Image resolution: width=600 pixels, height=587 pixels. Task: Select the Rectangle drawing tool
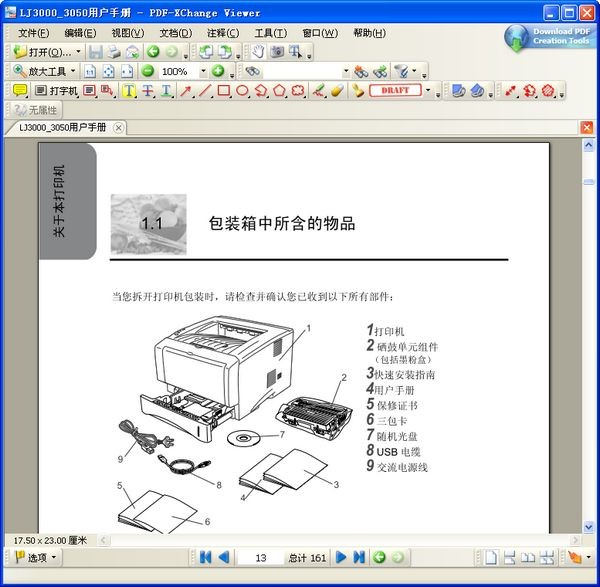click(x=224, y=90)
